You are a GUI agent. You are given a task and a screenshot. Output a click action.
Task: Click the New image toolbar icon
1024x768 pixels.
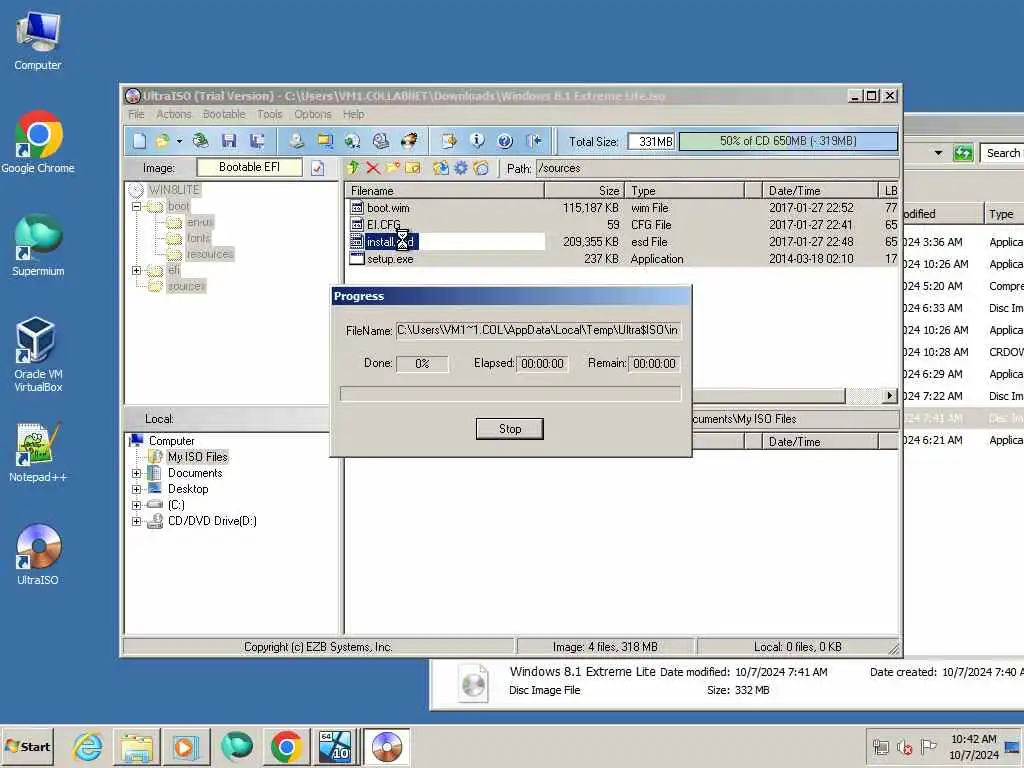[x=140, y=141]
